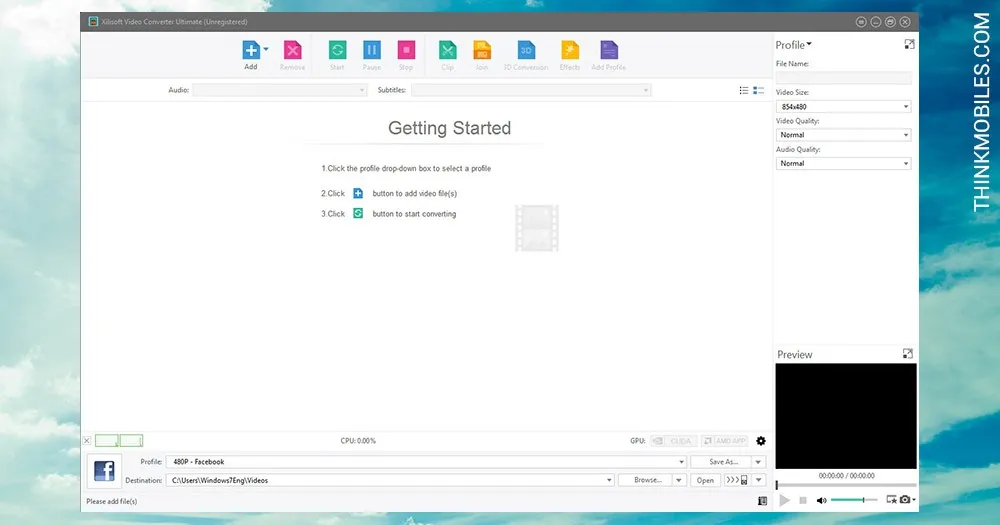The image size is (1000, 525).
Task: Click the "Please add file(s)" status text
Action: click(112, 501)
